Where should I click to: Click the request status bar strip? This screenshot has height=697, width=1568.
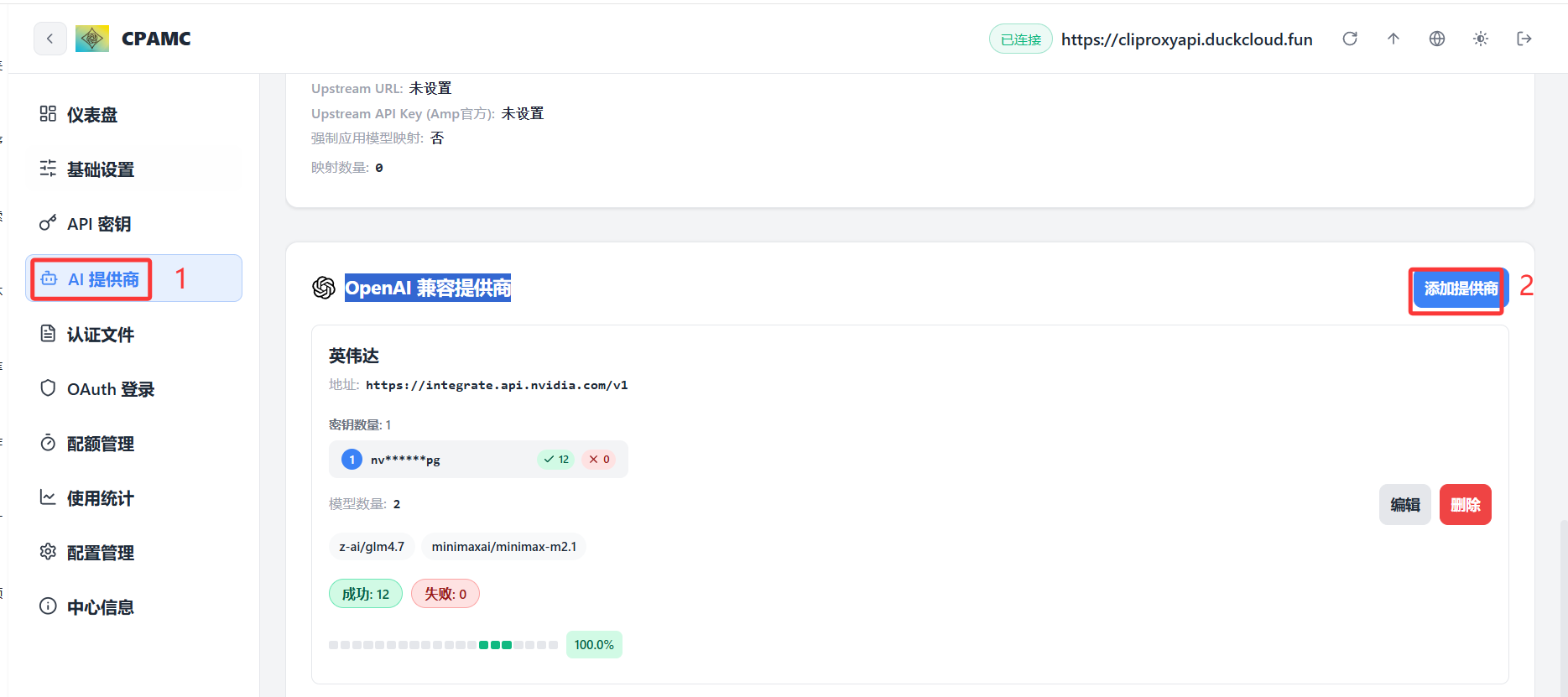(x=443, y=645)
